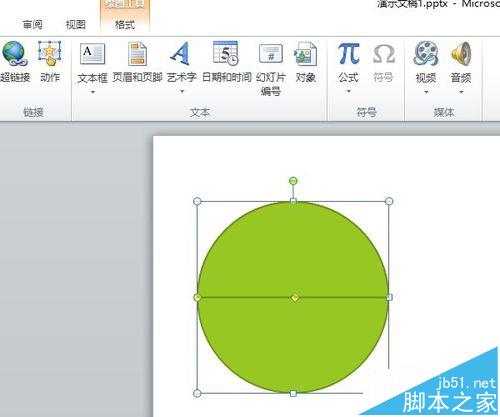This screenshot has height=417, width=500.
Task: Switch to the Review (审阅) tab
Action: 32,25
